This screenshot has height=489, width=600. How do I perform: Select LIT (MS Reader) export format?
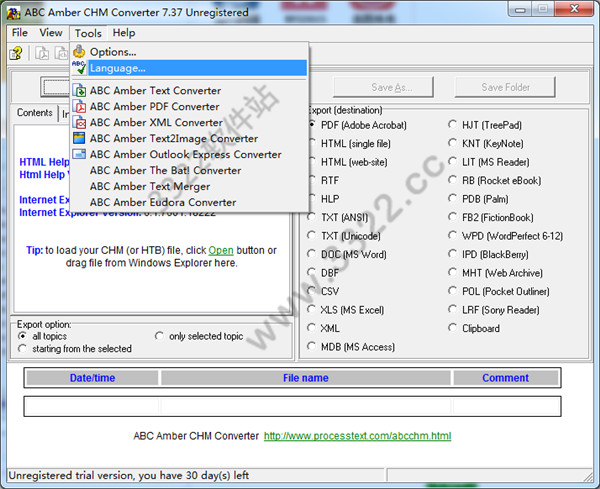[489, 162]
